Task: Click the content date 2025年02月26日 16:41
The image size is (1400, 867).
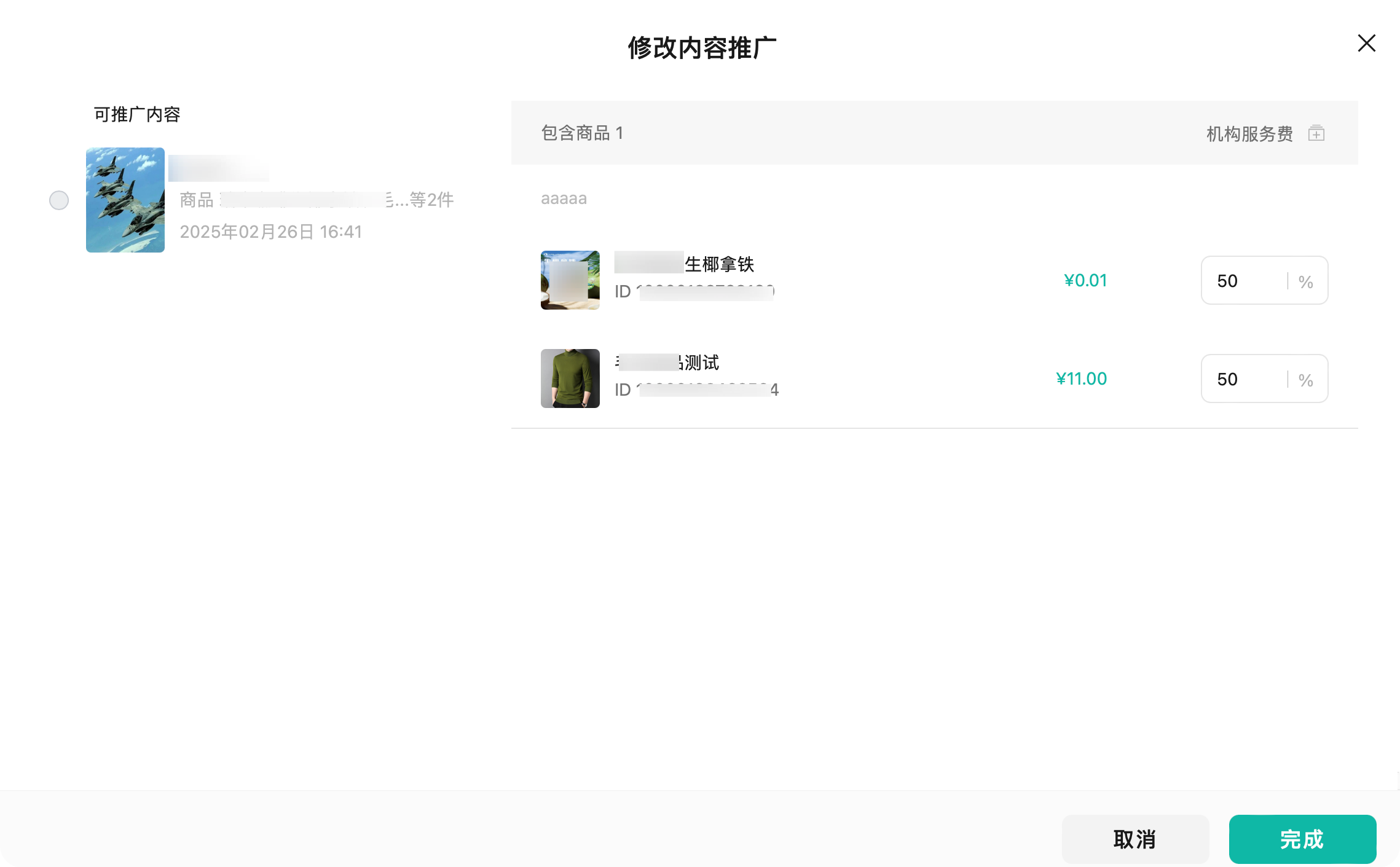Action: [270, 232]
